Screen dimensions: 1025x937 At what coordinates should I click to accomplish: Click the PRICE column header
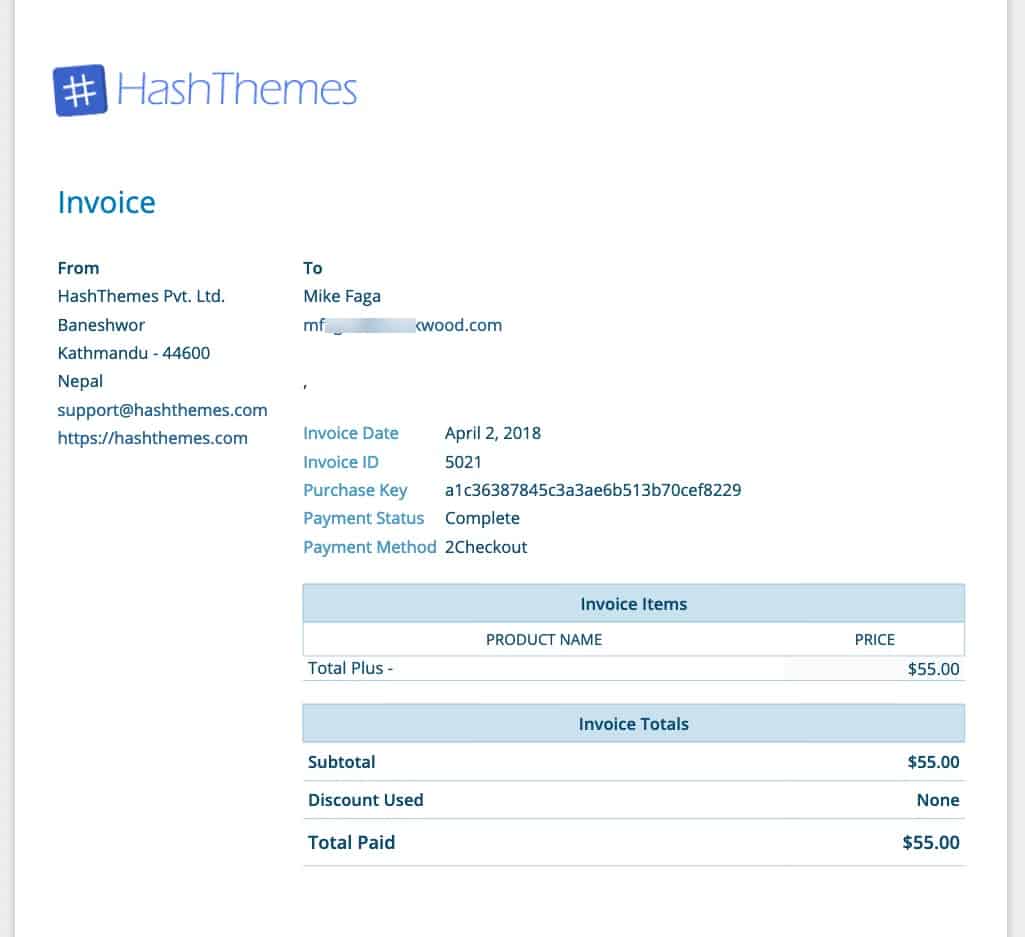[x=875, y=639]
